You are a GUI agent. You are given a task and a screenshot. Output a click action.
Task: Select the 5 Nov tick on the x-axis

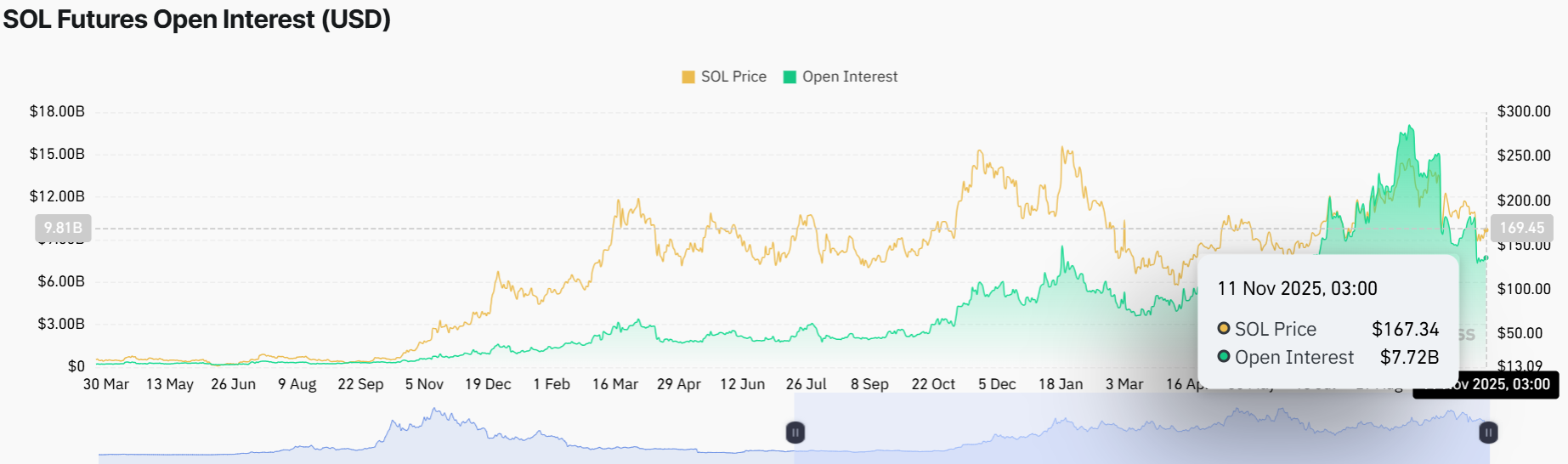[424, 384]
